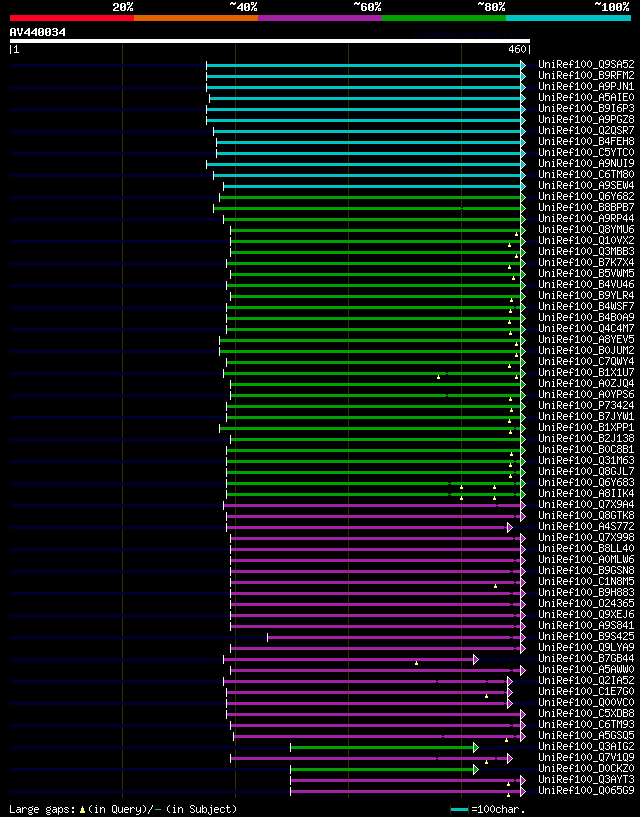
Task: Select the UniRef100_Q7X998 hit name
Action: tap(586, 537)
